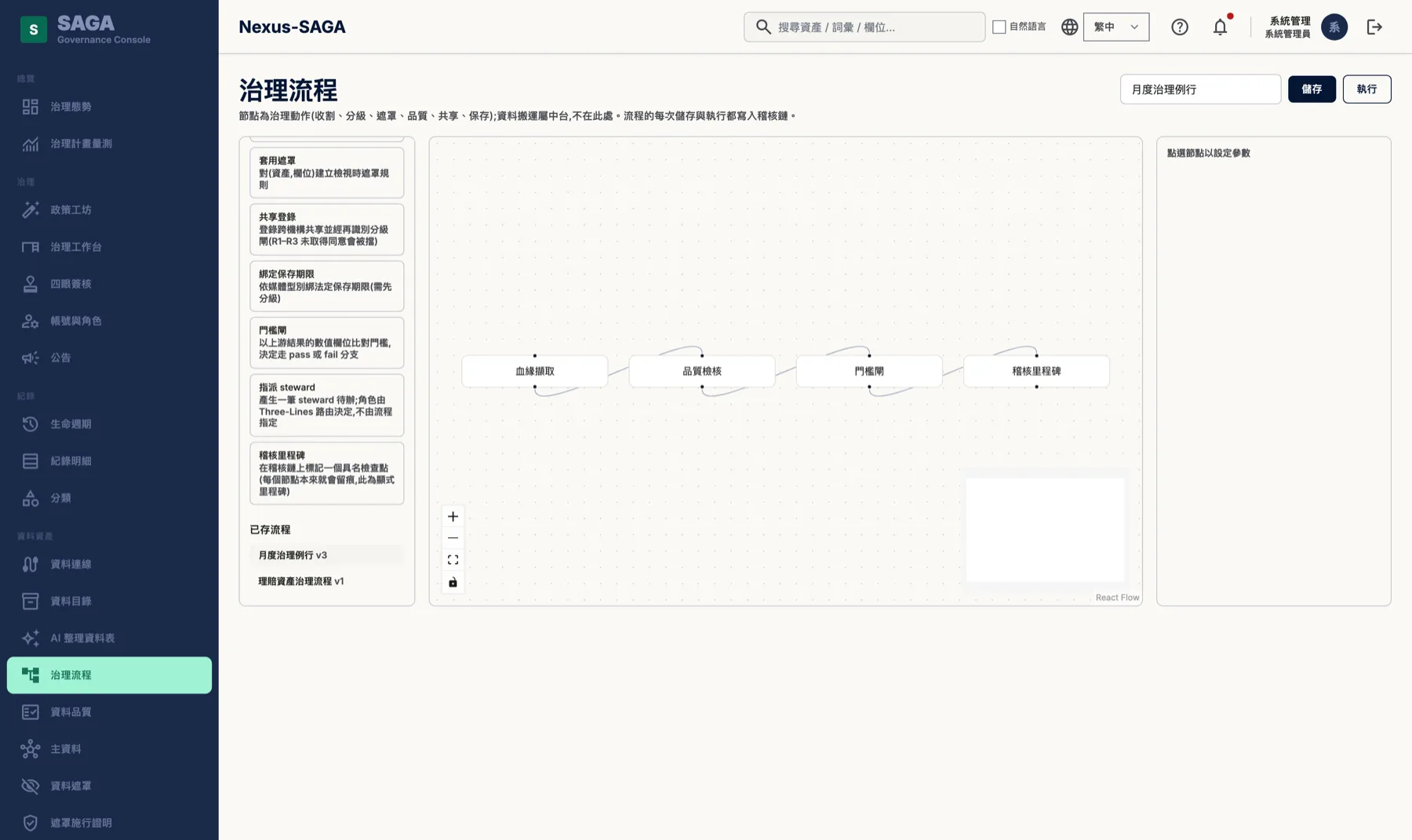Select the 指派 steward palette item
Screen dimensions: 1412x840
[326, 405]
